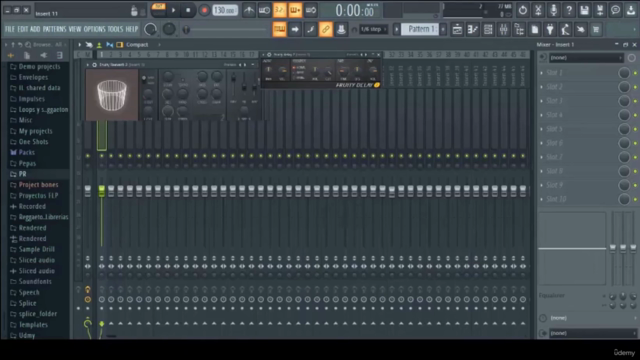The height and width of the screenshot is (360, 640).
Task: Toggle Slot 1 enable knob
Action: pyautogui.click(x=624, y=73)
